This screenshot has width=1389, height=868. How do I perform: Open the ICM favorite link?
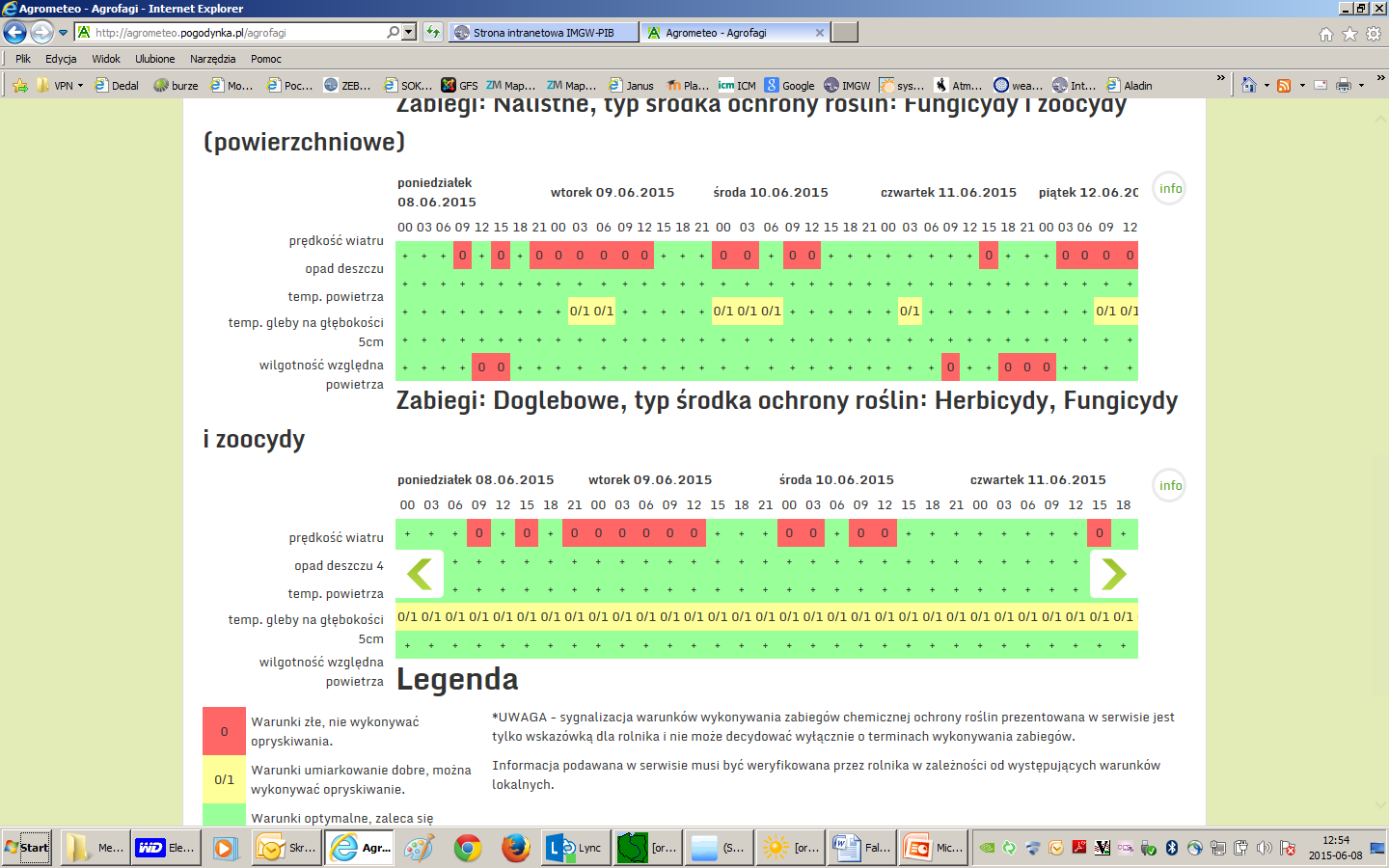click(737, 86)
